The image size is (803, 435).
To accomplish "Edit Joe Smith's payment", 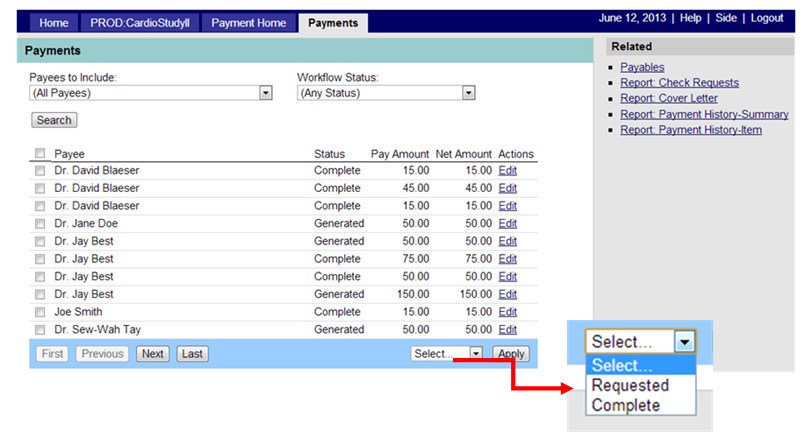I will [508, 312].
